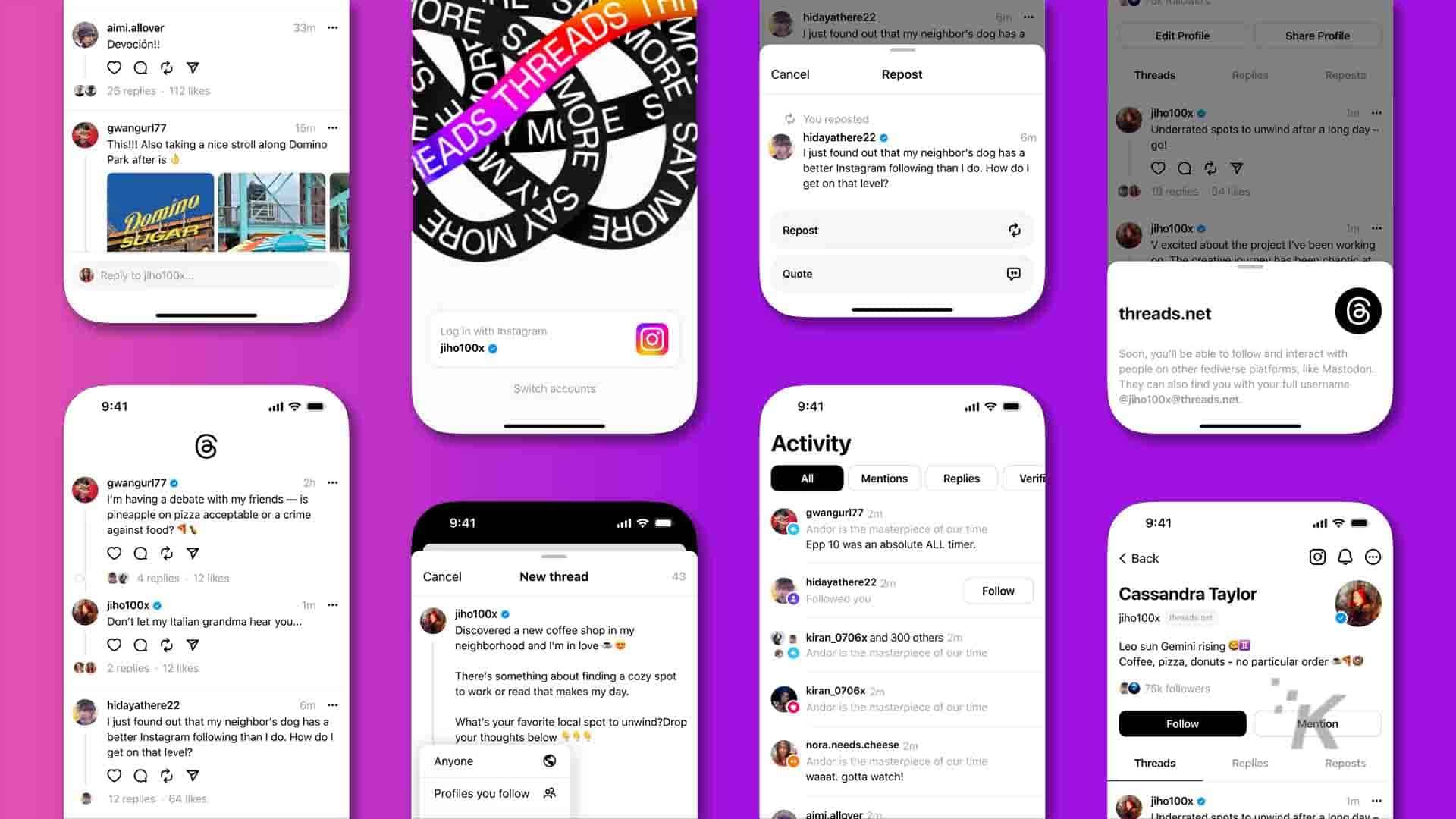Tap the Instagram logo on login screen

(651, 339)
